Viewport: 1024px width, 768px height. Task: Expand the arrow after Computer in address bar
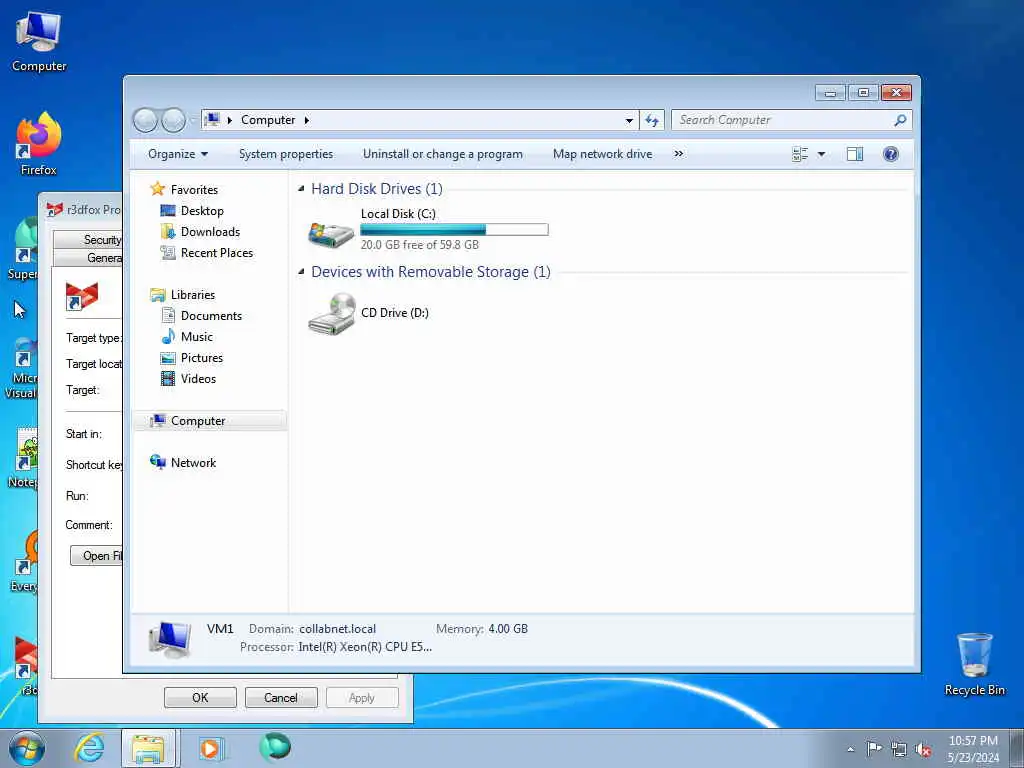306,120
